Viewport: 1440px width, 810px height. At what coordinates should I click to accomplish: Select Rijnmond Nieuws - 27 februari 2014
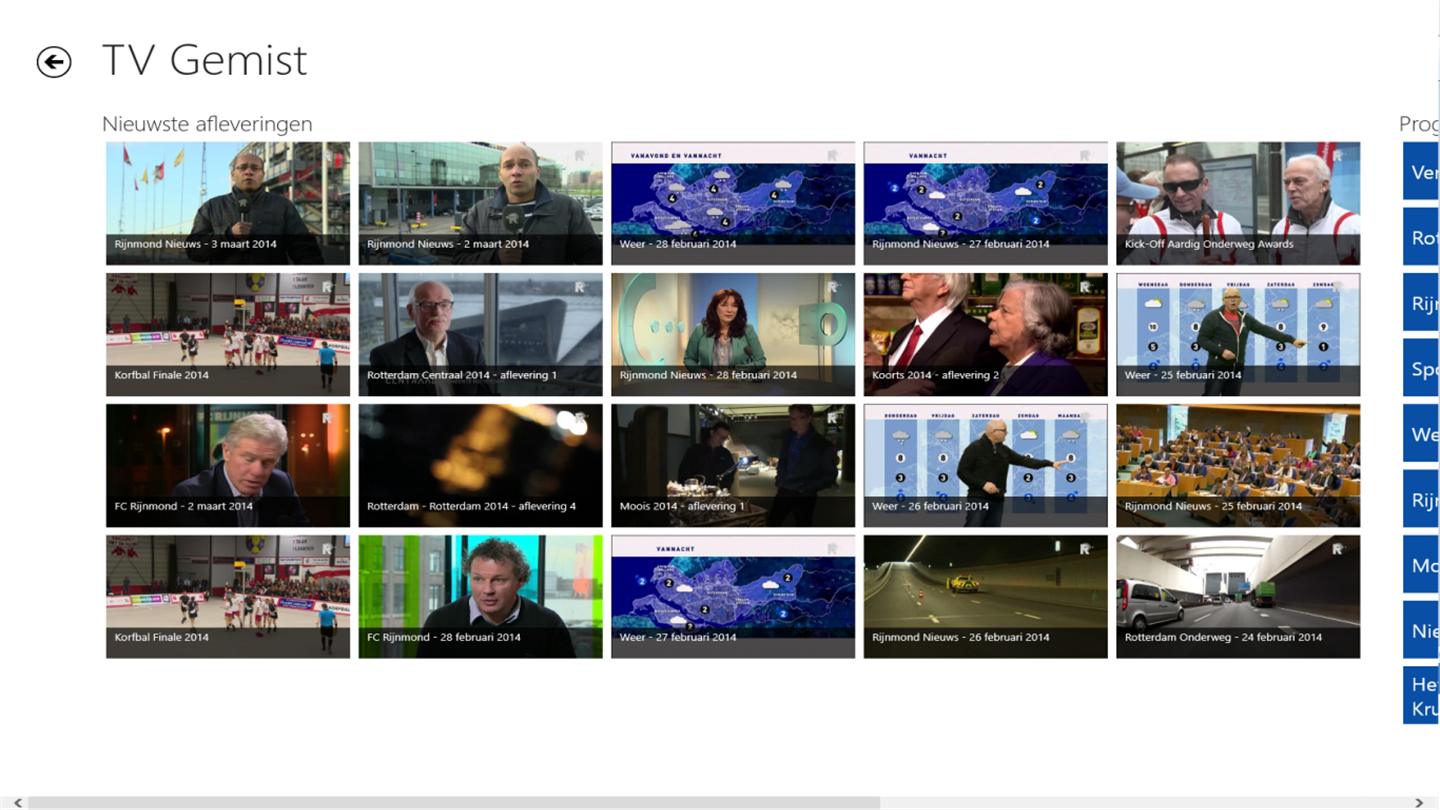pos(986,203)
